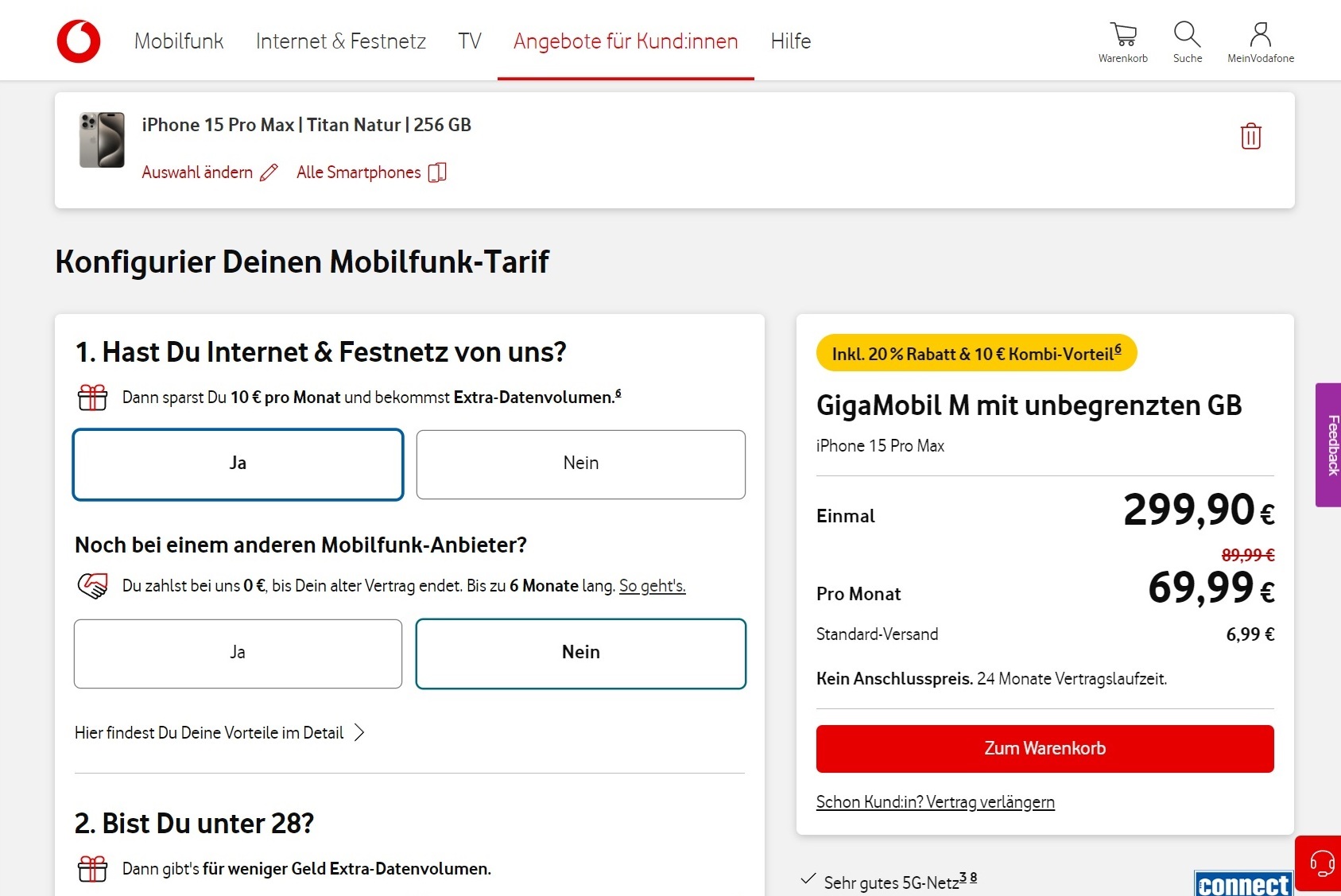Click the gift icon under Bist Du unter 28
The width and height of the screenshot is (1341, 896).
click(x=93, y=868)
